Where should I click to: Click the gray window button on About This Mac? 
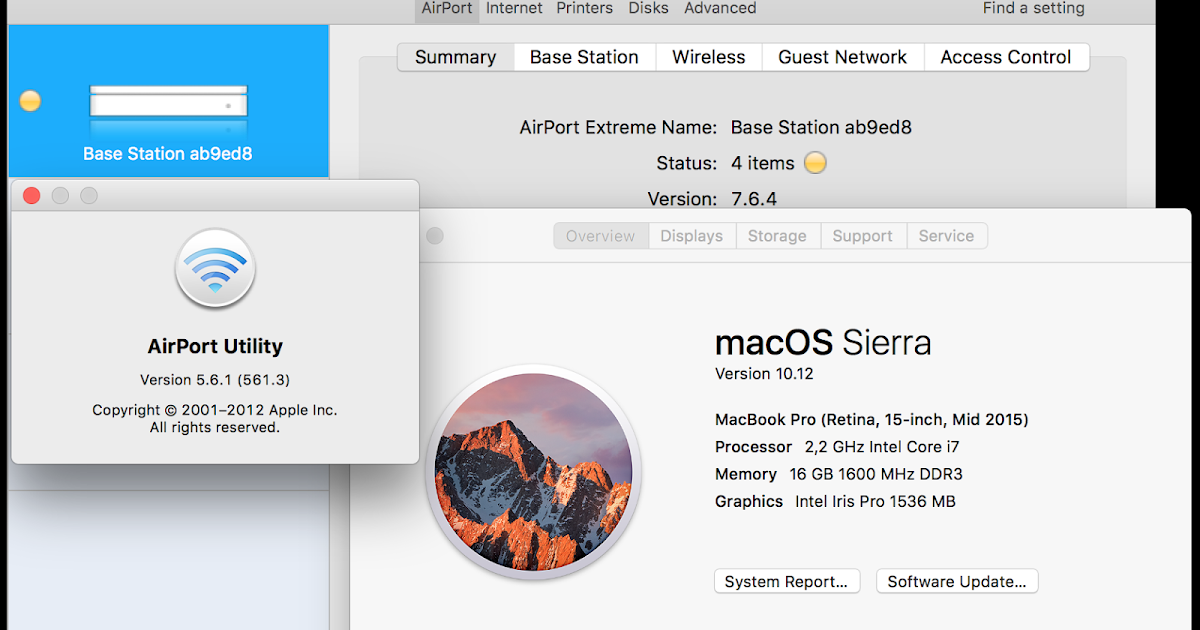pos(434,236)
